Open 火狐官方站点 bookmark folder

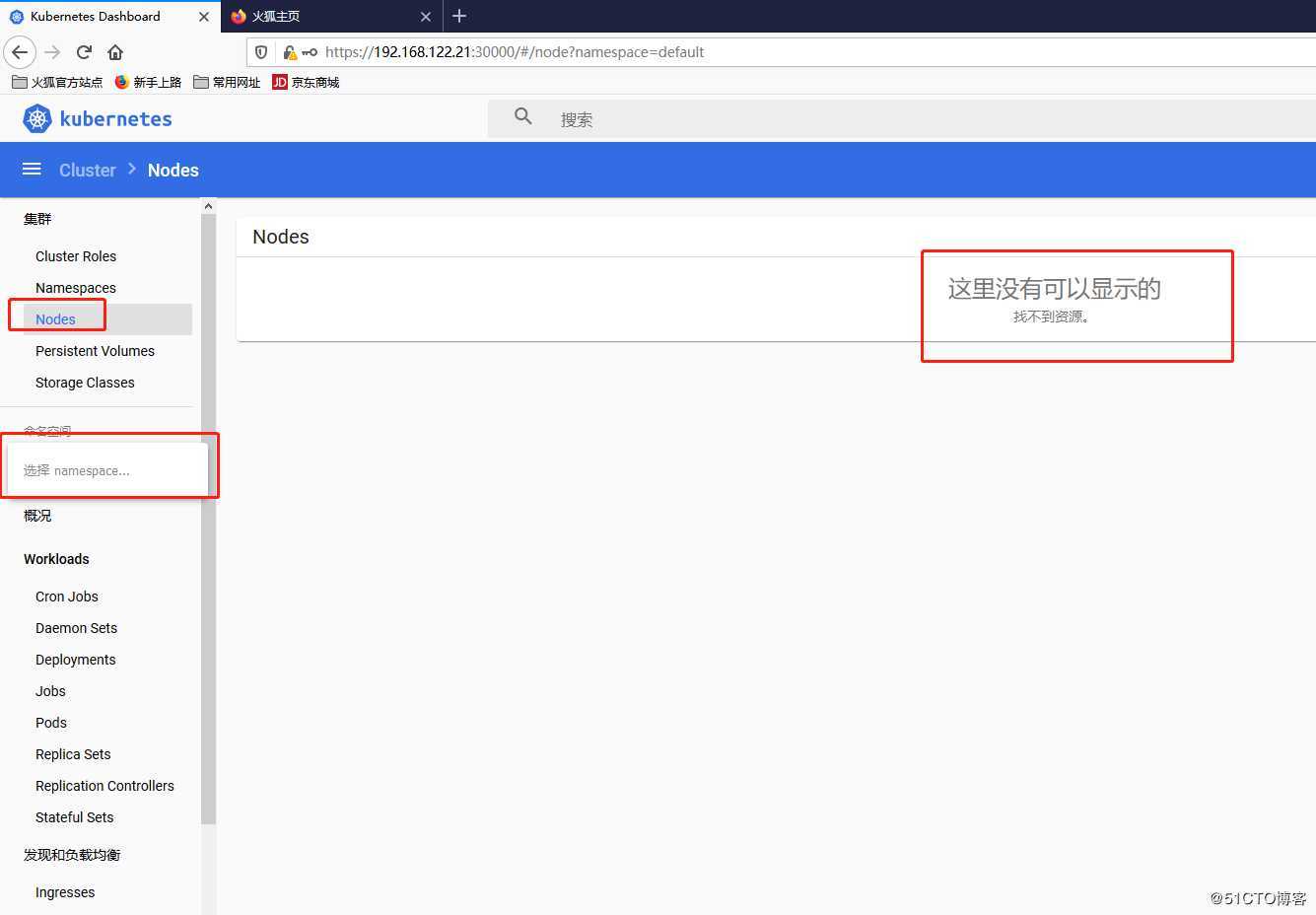57,83
